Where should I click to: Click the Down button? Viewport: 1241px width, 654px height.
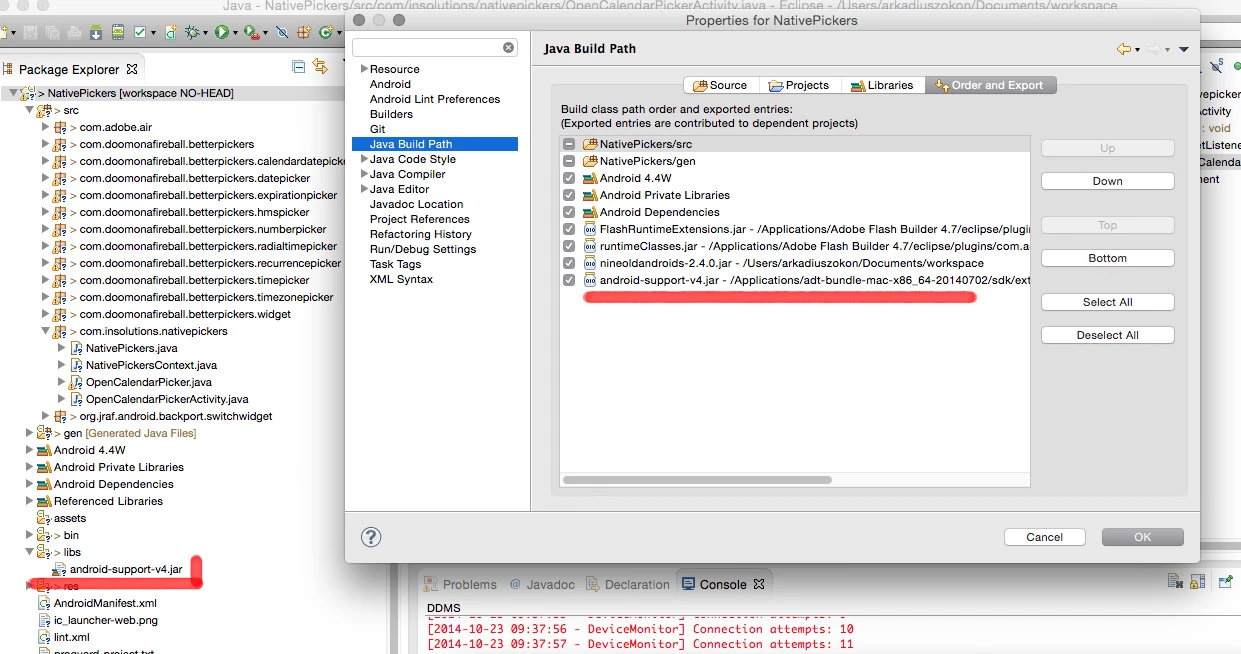pyautogui.click(x=1107, y=181)
